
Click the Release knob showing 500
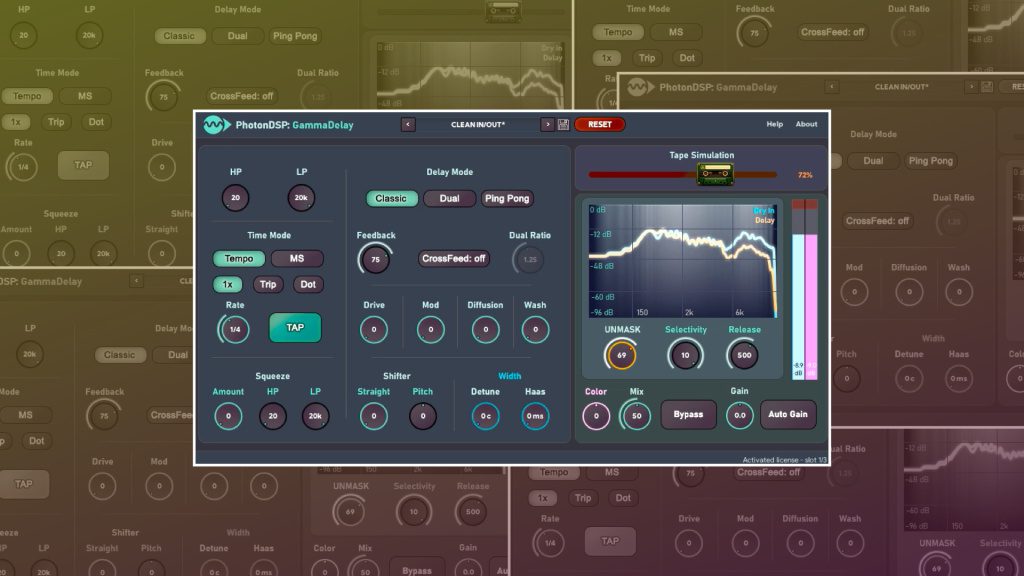744,355
